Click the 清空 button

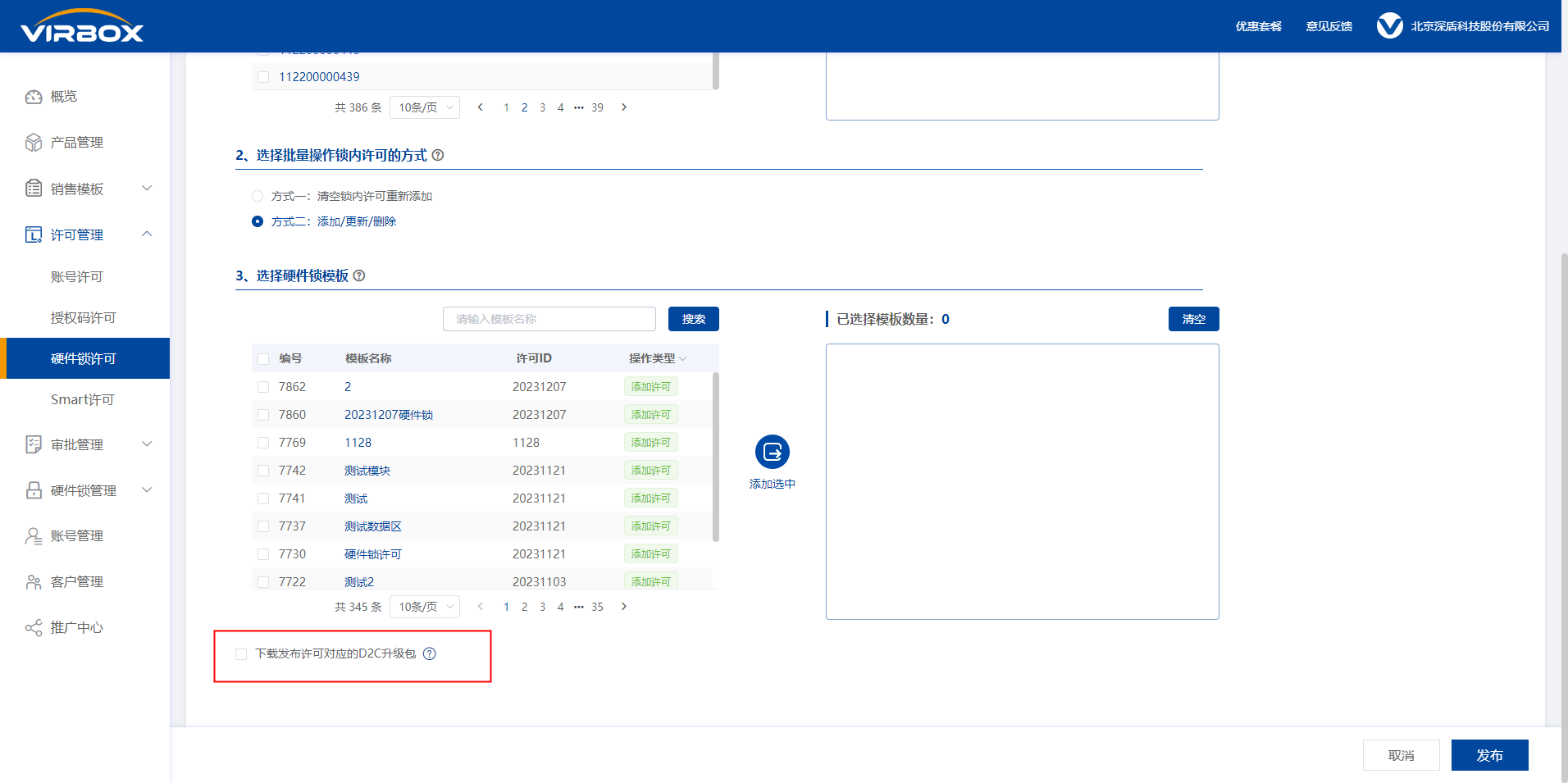(x=1194, y=319)
